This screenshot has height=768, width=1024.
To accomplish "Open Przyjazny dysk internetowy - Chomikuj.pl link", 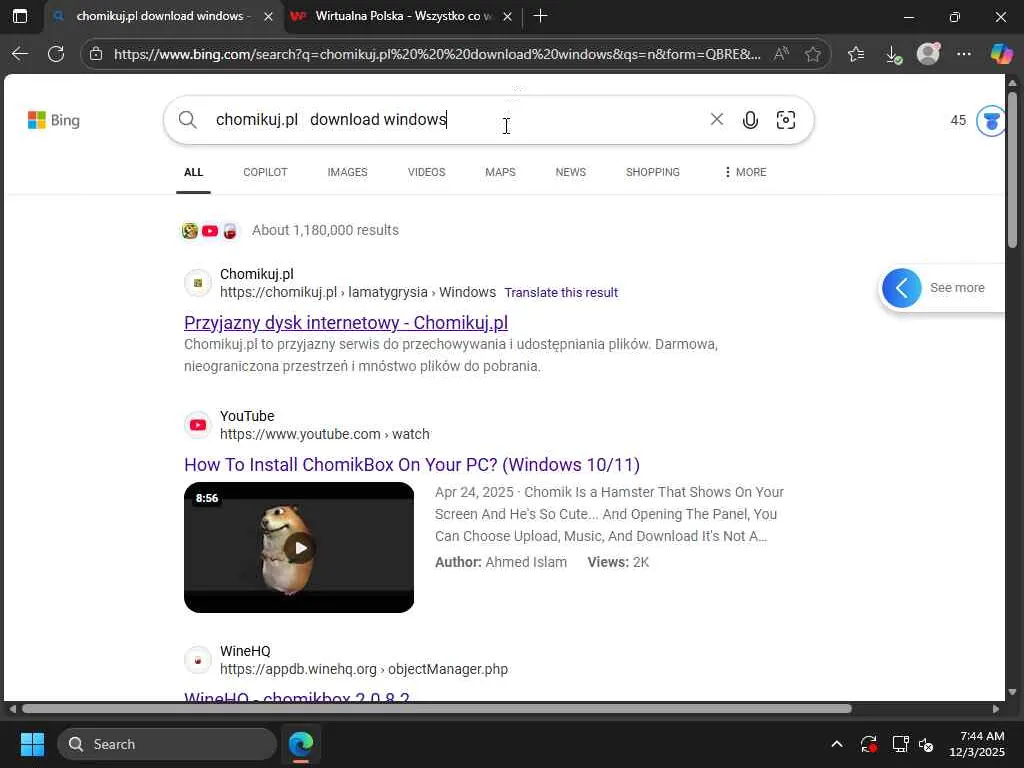I will click(x=346, y=323).
